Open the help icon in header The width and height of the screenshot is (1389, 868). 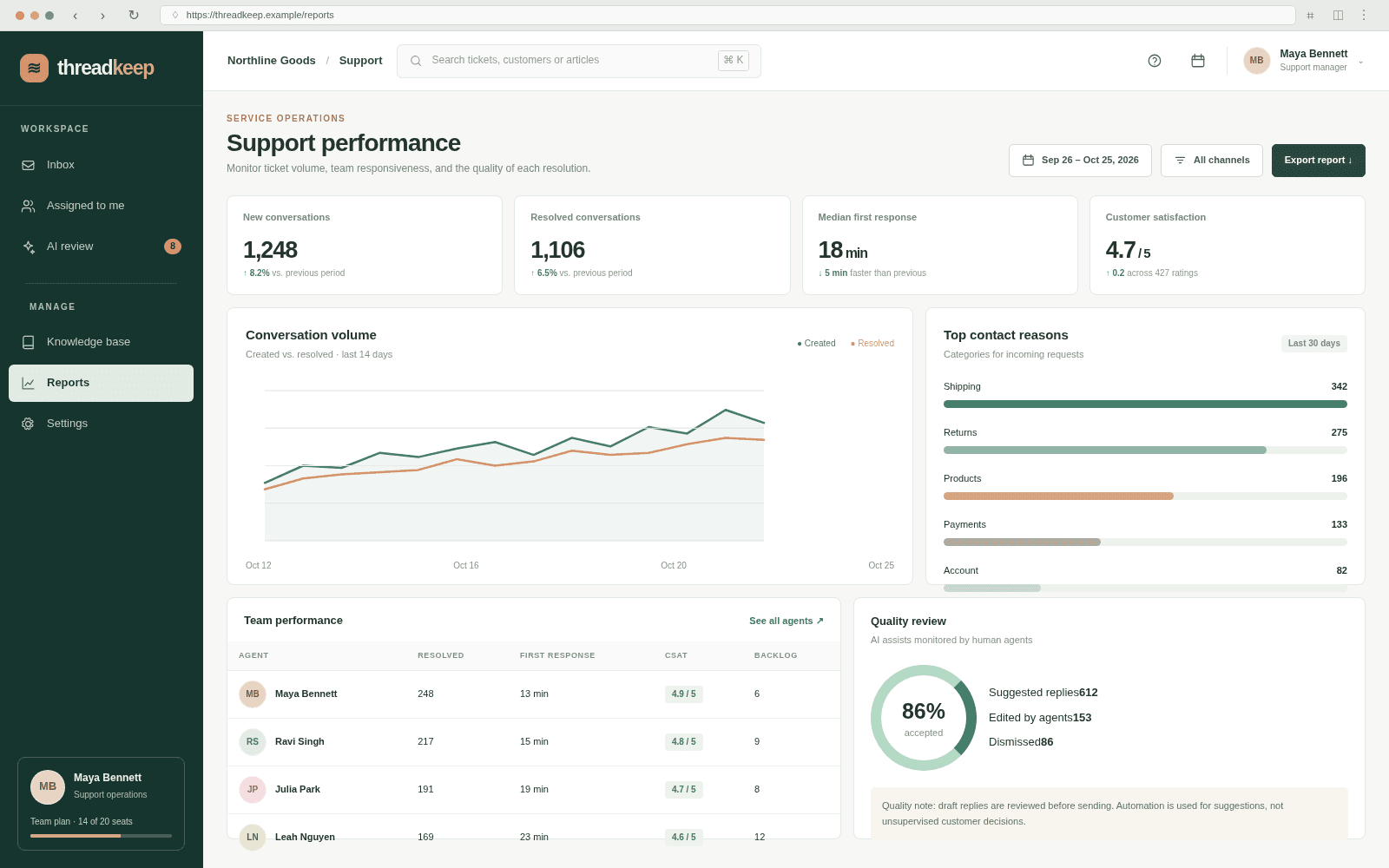click(1155, 61)
